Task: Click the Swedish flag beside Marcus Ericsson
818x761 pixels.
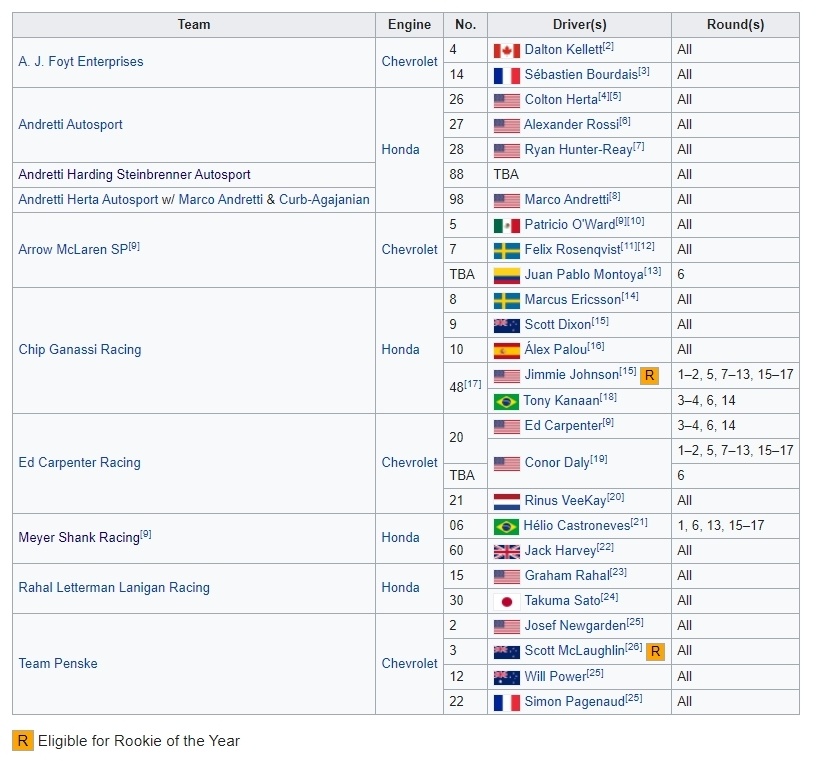Action: click(507, 301)
